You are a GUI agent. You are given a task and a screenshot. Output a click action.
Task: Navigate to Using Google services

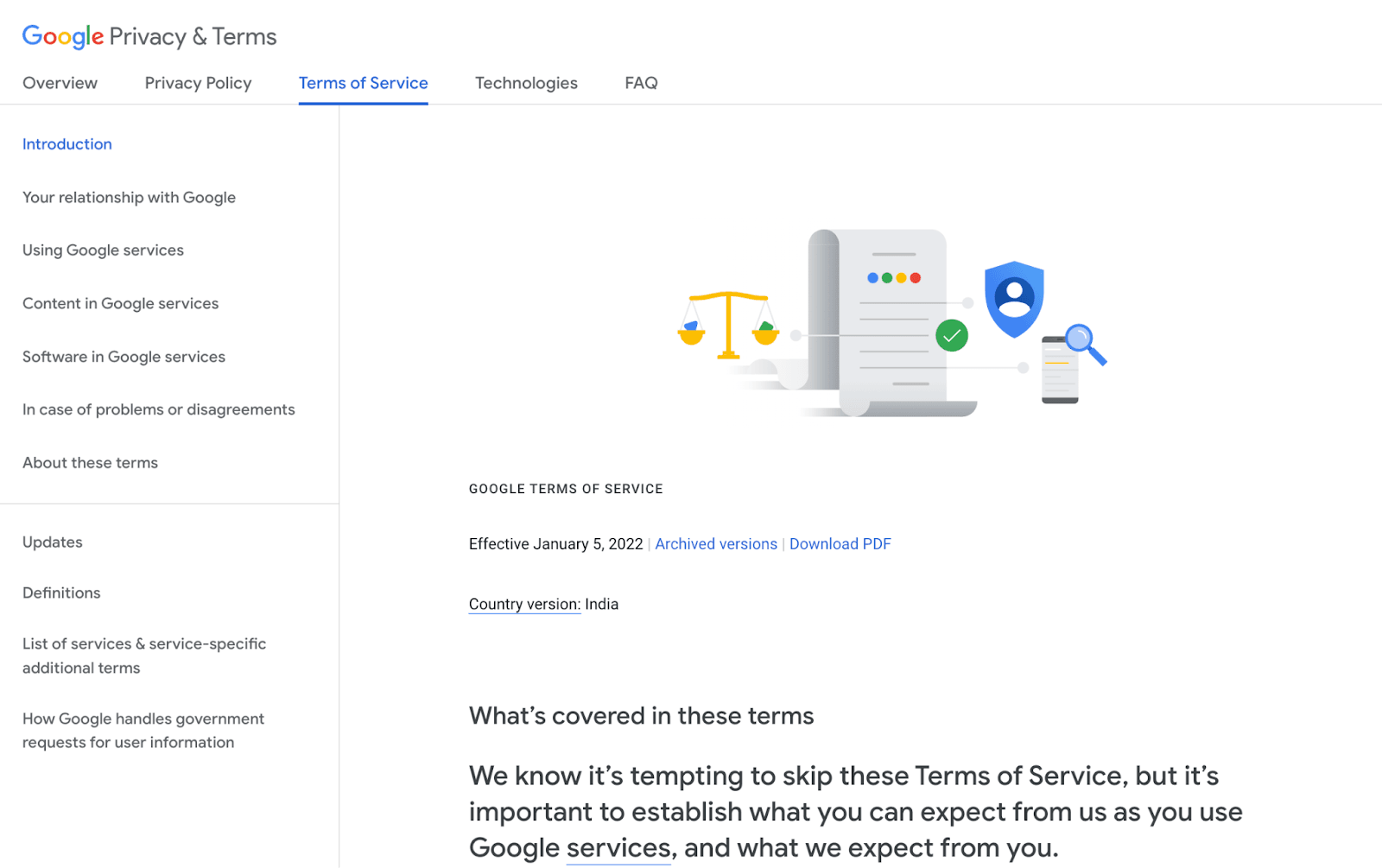103,250
